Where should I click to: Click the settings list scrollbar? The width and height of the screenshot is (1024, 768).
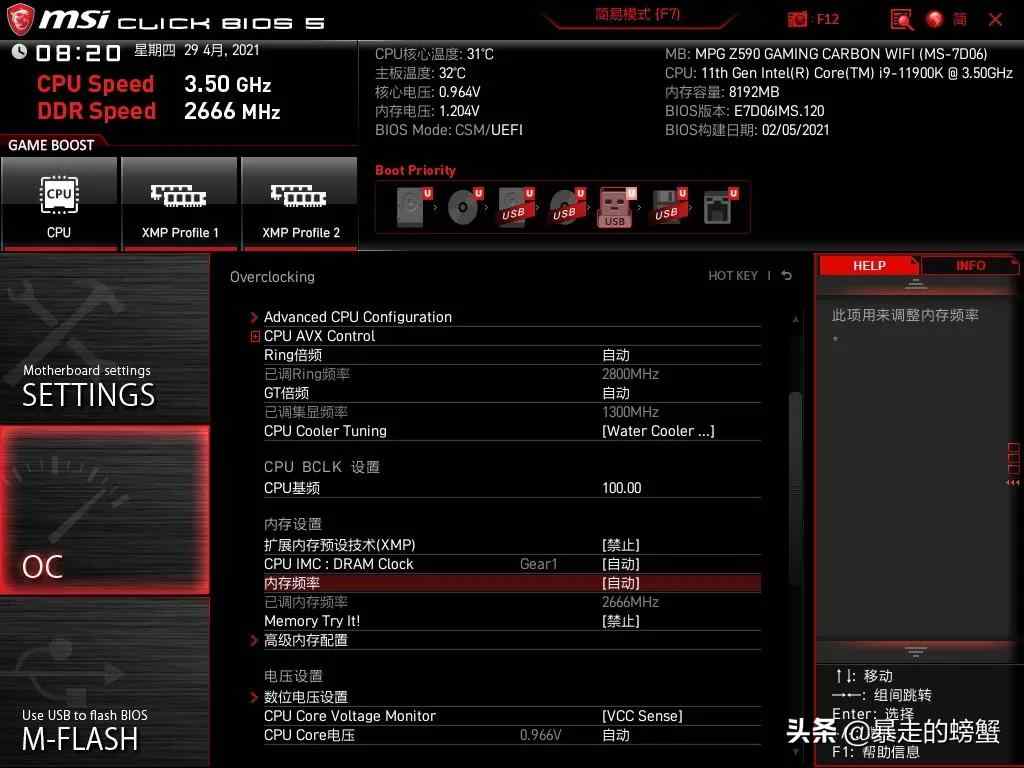point(795,490)
